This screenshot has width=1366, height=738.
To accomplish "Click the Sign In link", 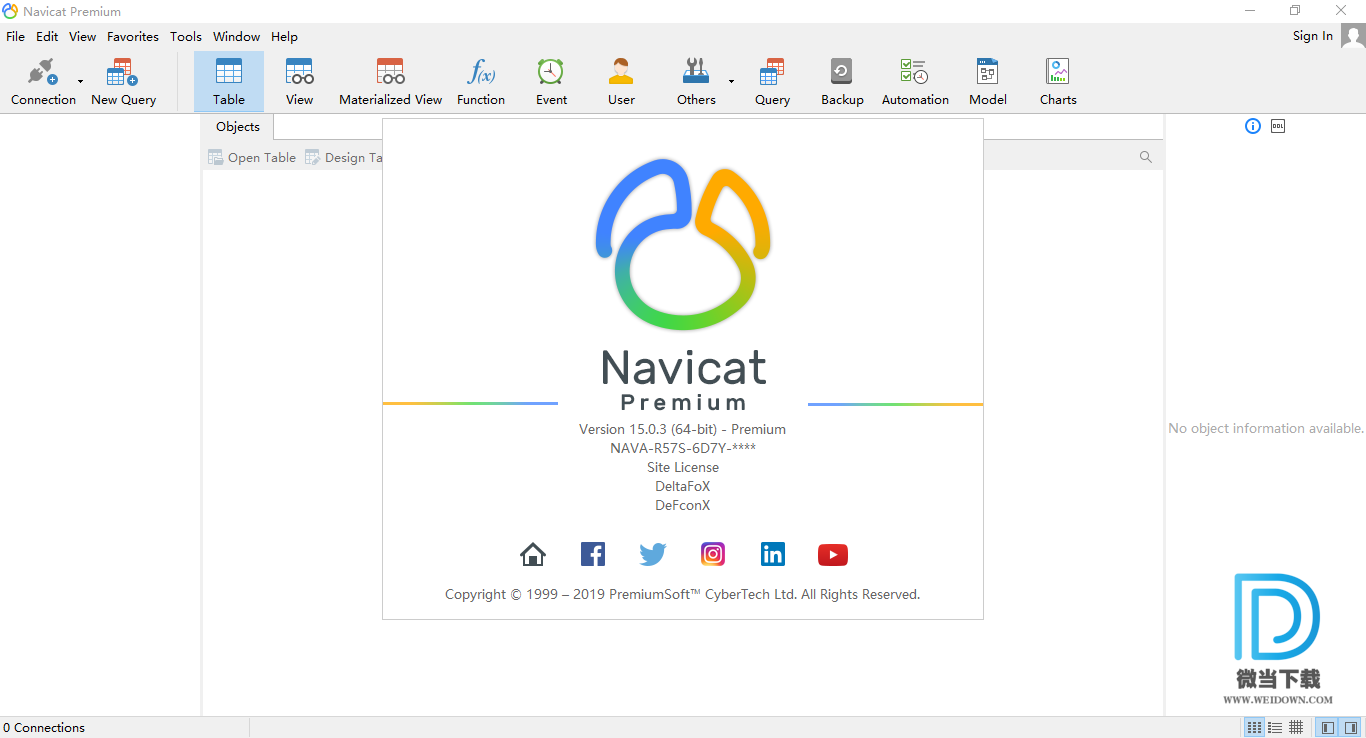I will [x=1312, y=36].
